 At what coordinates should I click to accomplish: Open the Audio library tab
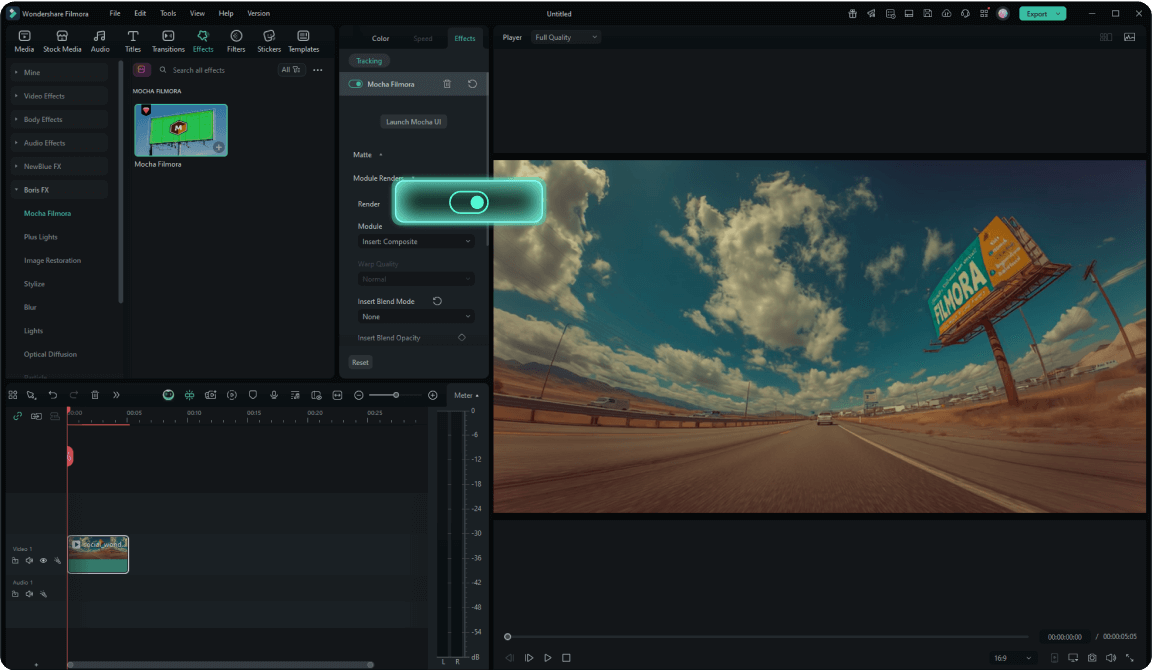click(x=100, y=41)
